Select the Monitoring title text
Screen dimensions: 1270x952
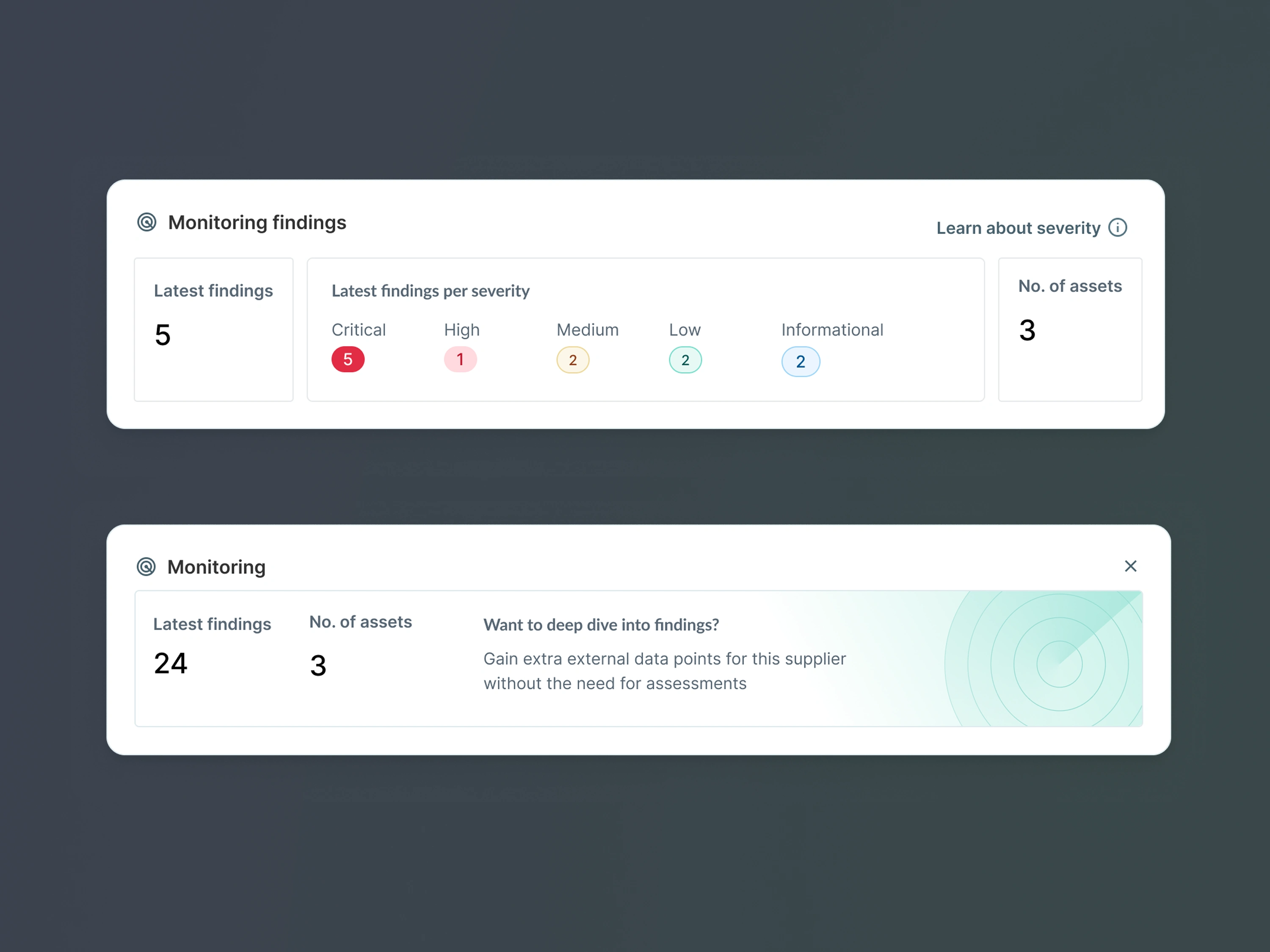tap(216, 567)
